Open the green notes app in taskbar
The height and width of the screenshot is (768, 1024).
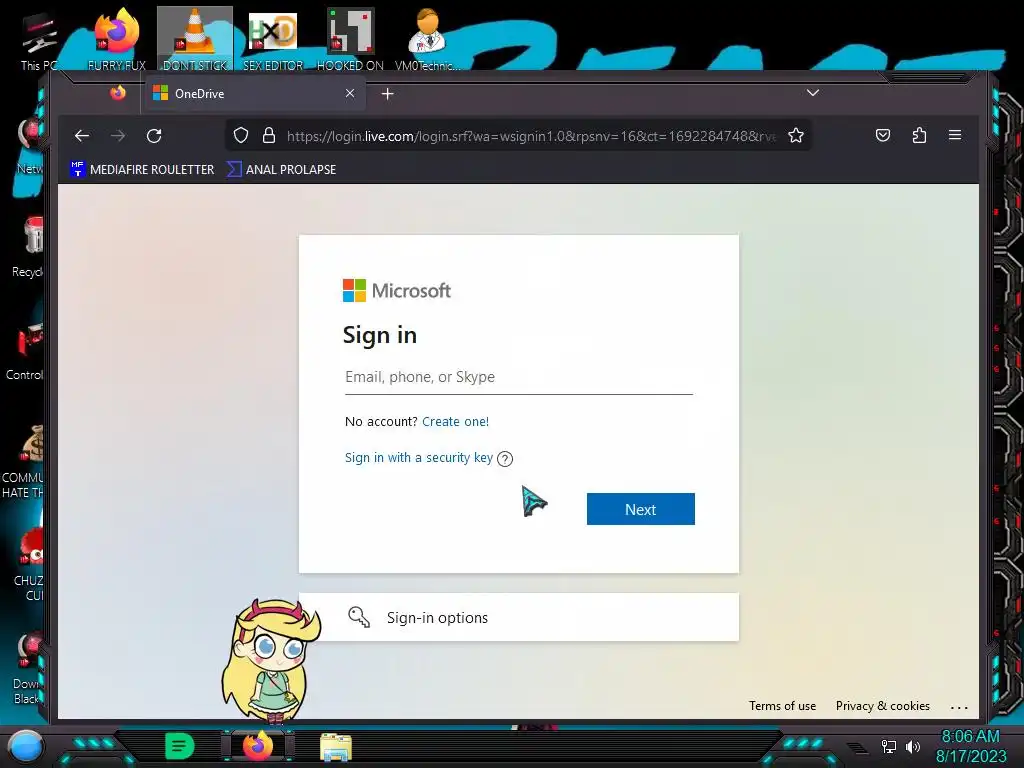[180, 746]
